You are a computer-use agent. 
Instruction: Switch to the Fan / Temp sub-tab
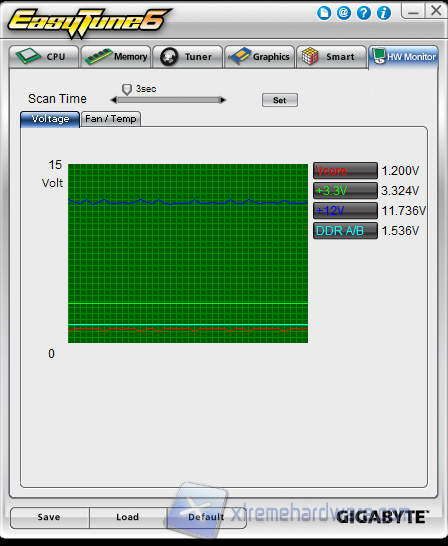point(111,119)
